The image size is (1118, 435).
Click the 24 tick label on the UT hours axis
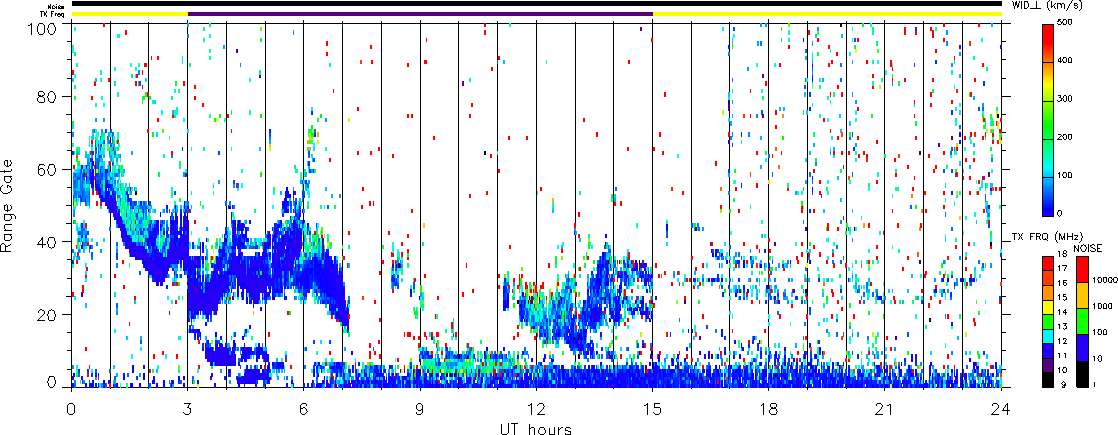click(1000, 410)
